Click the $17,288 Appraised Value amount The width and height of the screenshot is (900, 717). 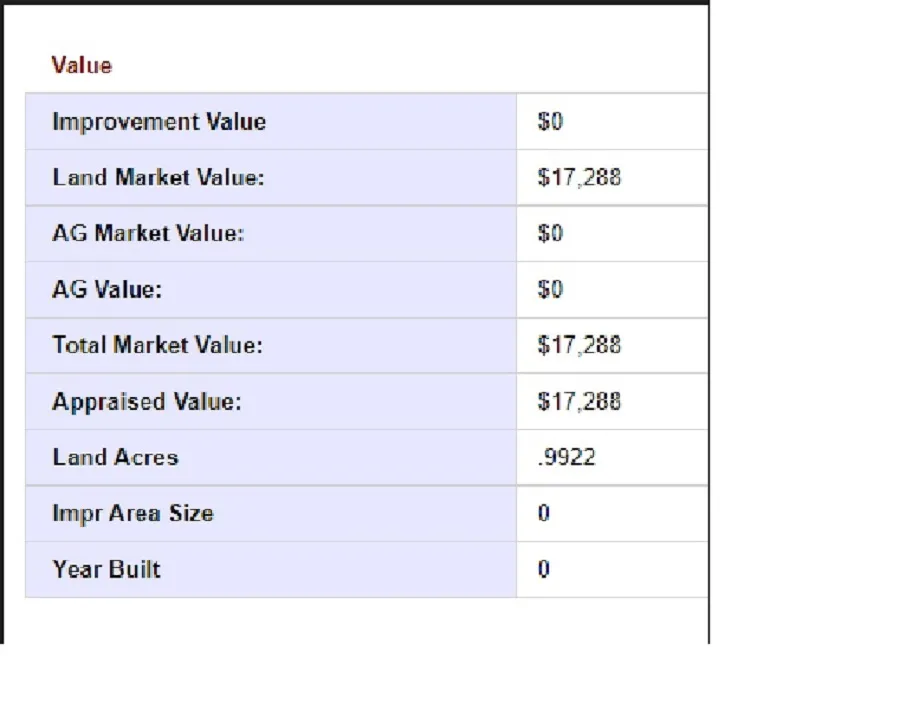tap(579, 402)
